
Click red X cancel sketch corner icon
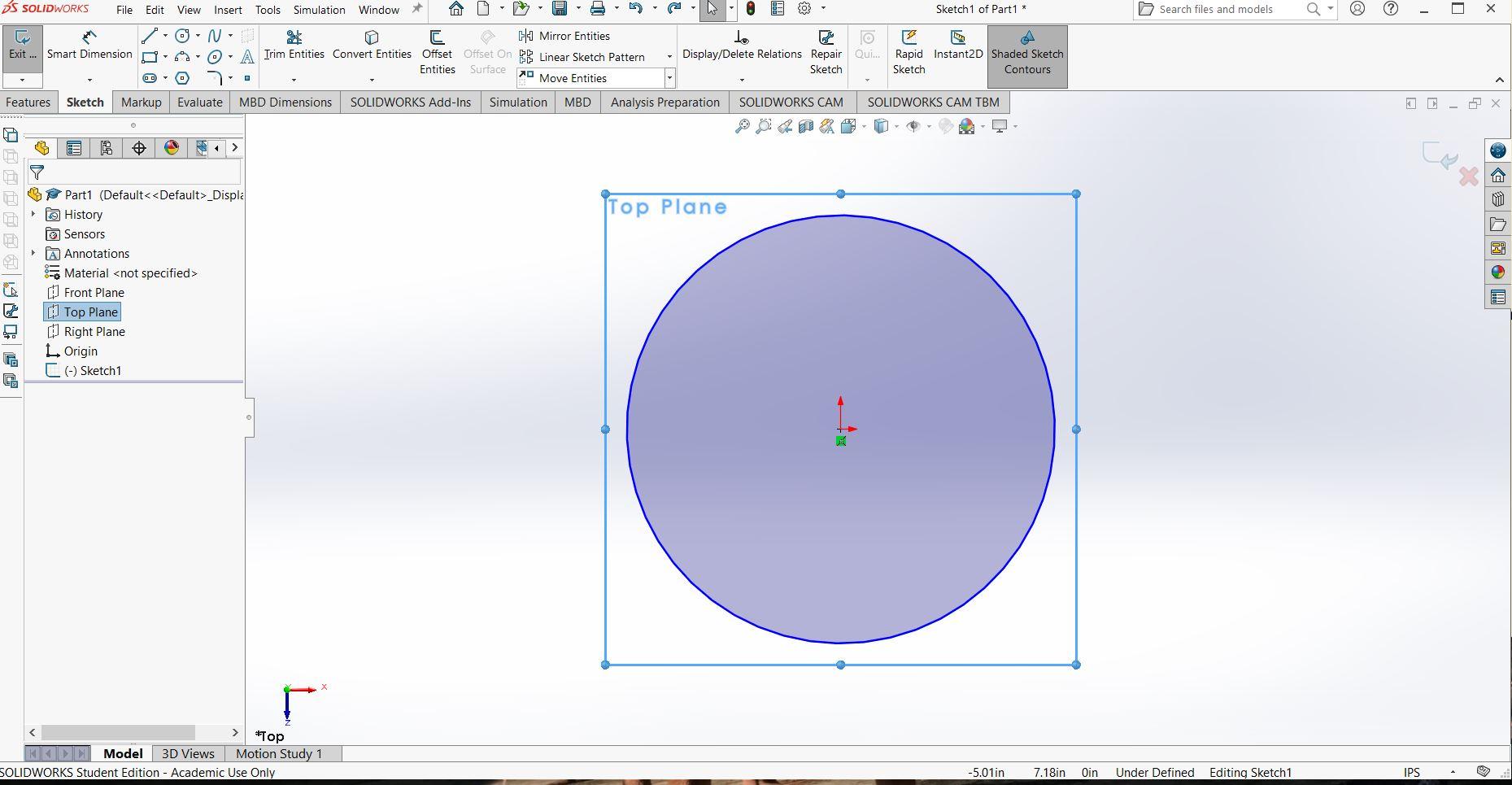(x=1468, y=177)
